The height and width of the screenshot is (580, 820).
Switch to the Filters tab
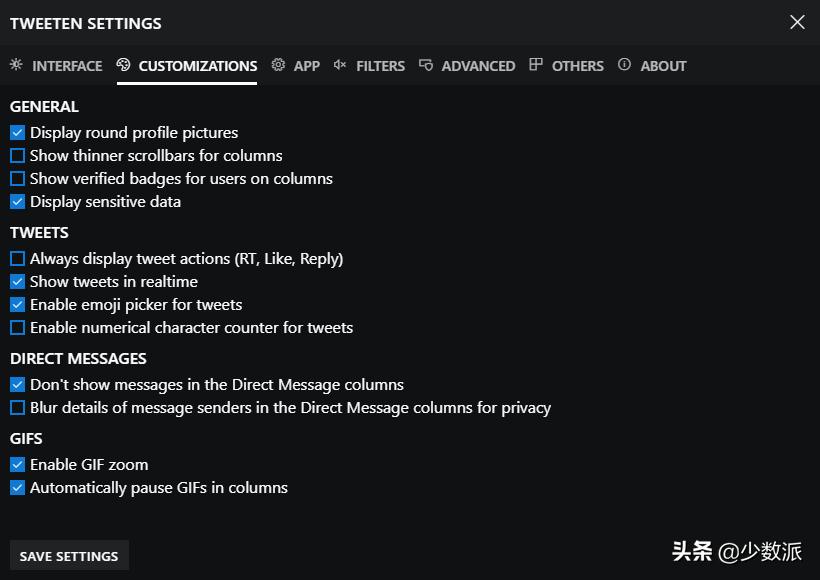pos(380,66)
